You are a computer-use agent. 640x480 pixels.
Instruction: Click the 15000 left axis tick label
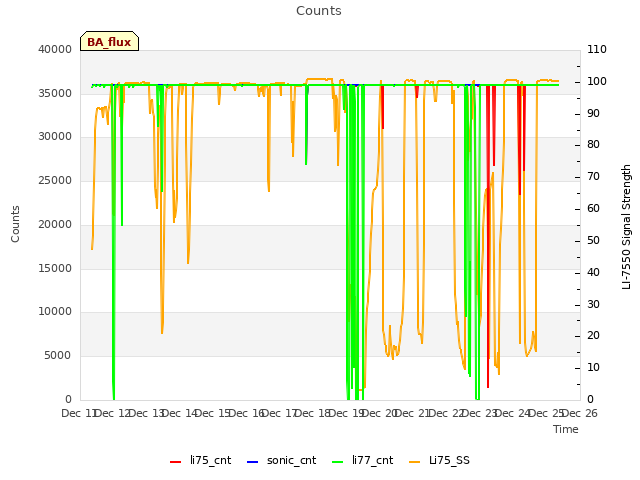(55, 269)
